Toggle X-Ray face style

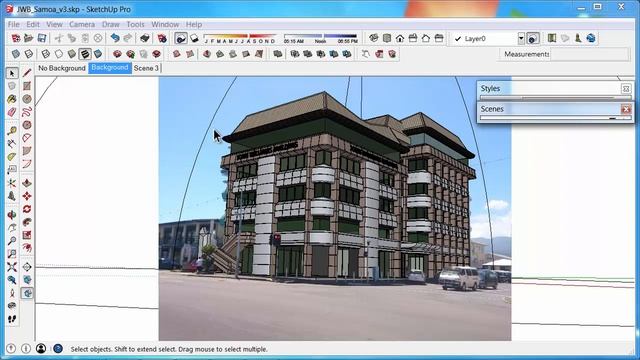[x=16, y=54]
